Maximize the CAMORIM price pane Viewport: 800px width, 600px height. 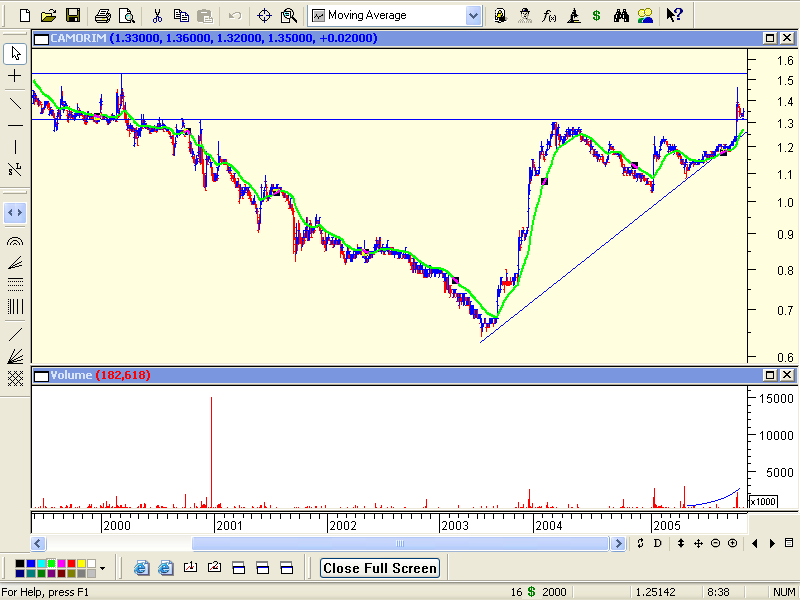[769, 38]
